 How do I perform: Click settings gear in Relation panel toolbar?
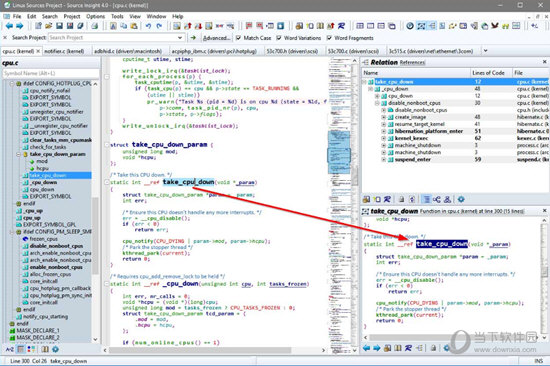461,199
